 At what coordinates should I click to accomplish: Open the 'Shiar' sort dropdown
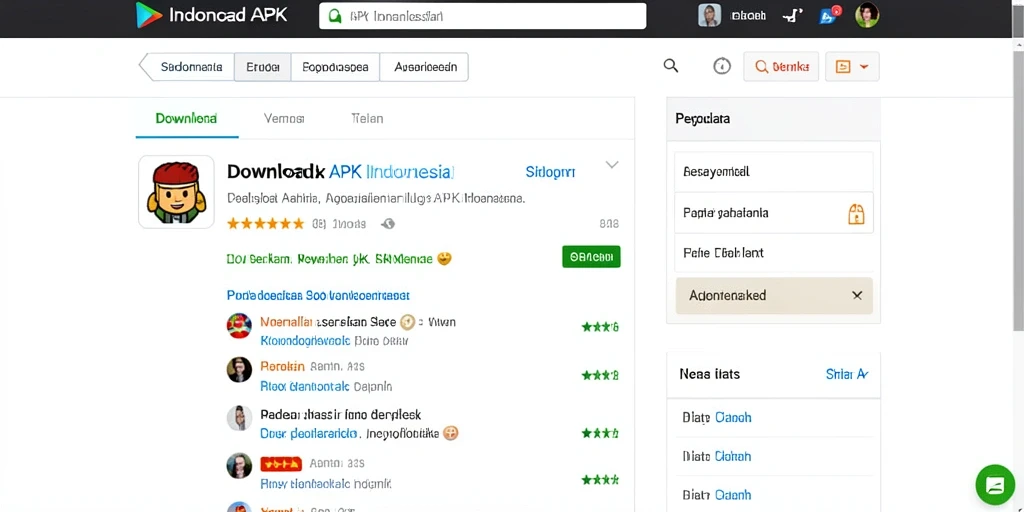point(847,374)
